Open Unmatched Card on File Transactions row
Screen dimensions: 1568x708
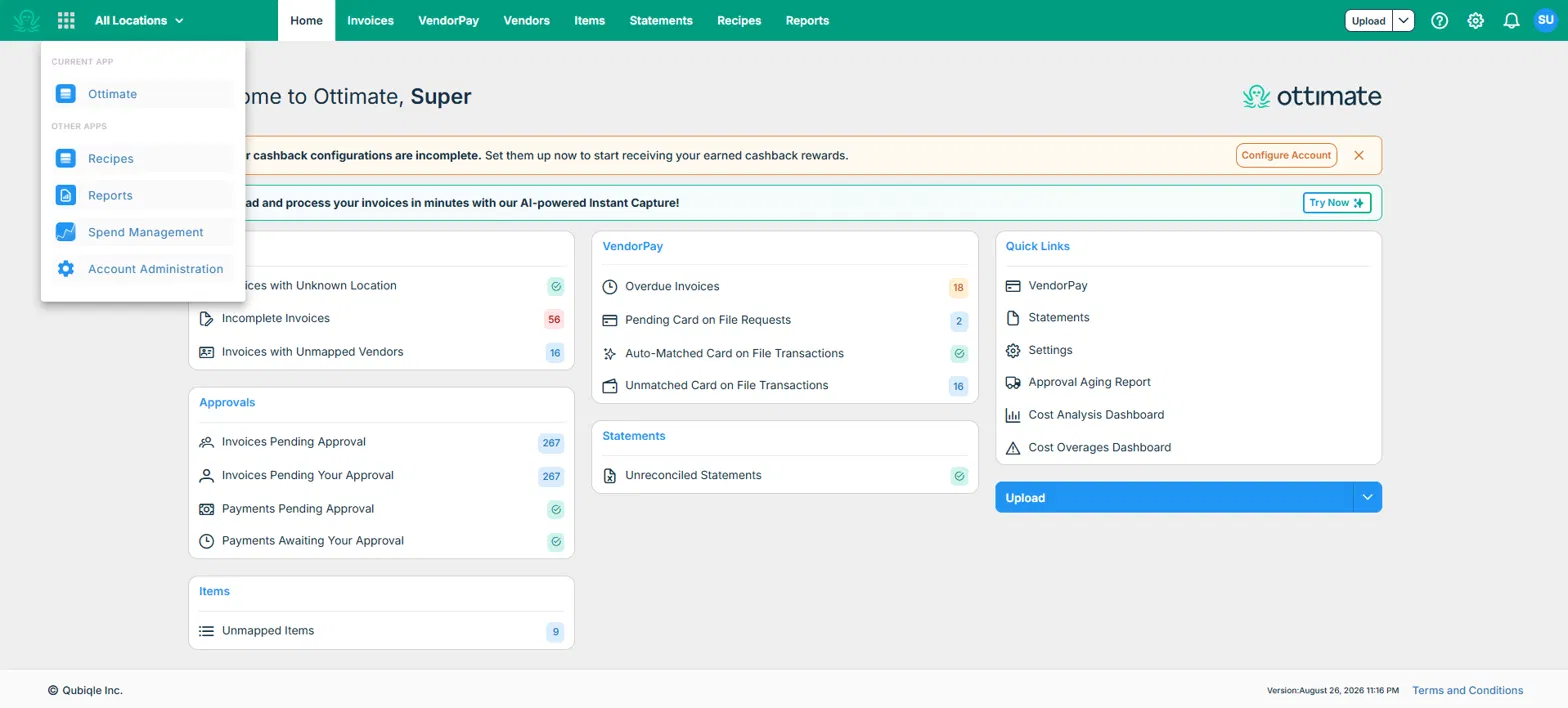coord(785,385)
